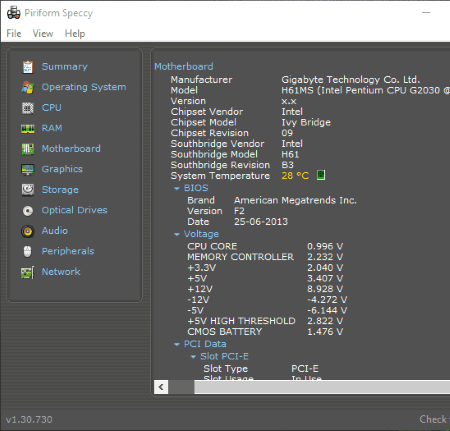Click the version text 'v1.30.730'
Viewport: 450px width, 431px height.
click(x=29, y=419)
